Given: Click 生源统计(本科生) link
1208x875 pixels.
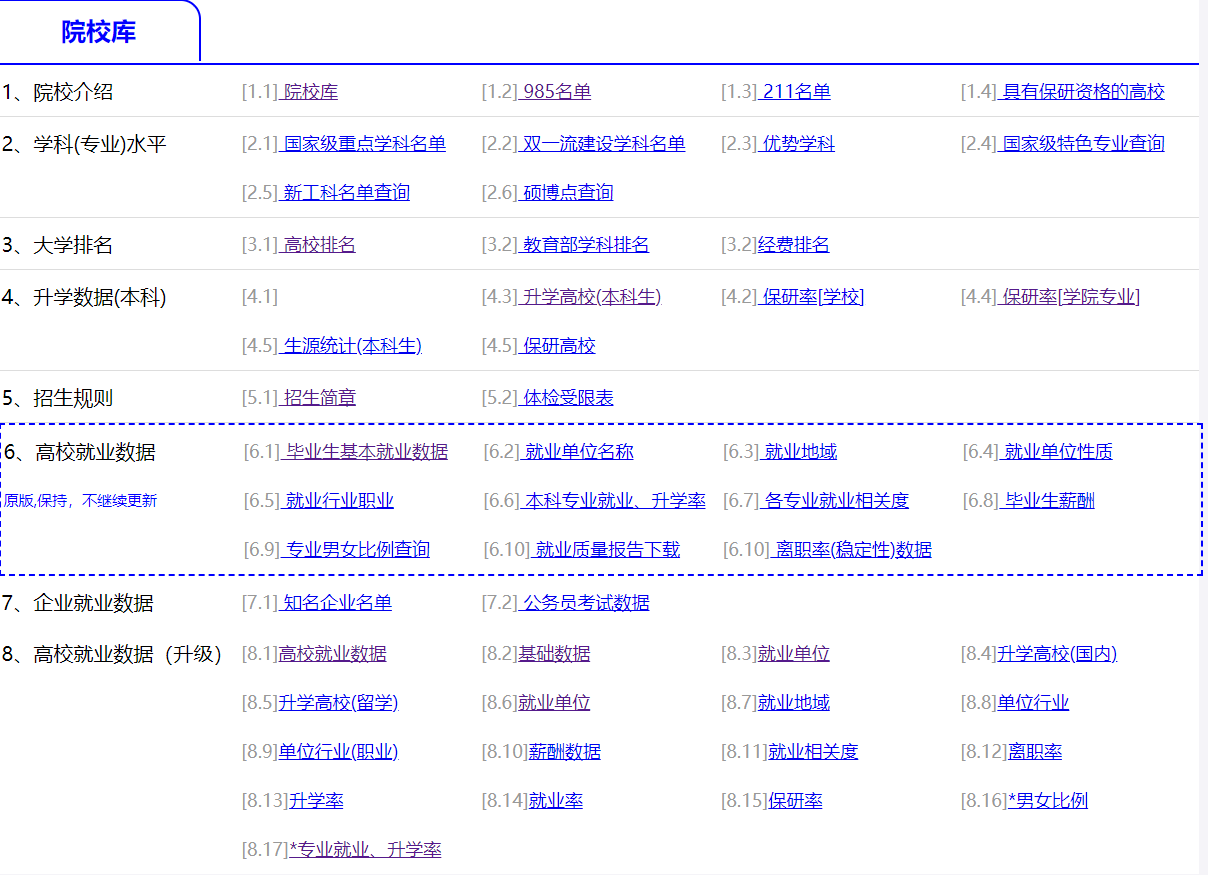Looking at the screenshot, I should click(351, 346).
